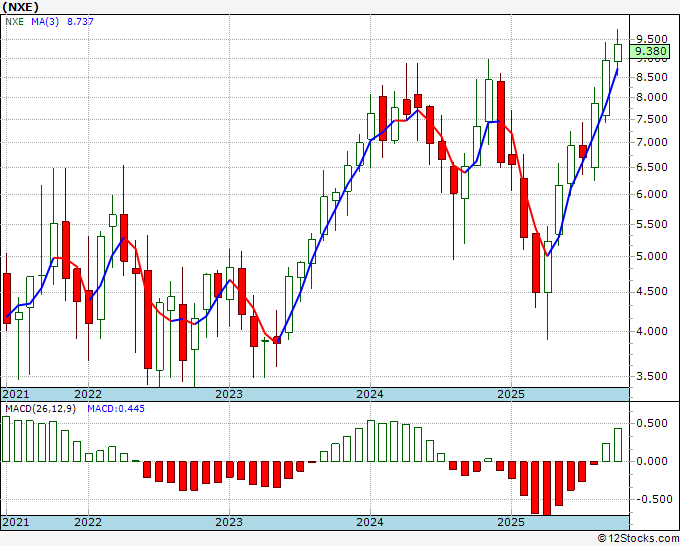The image size is (680, 546).
Task: Click the 3.500 price axis label
Action: pyautogui.click(x=651, y=376)
